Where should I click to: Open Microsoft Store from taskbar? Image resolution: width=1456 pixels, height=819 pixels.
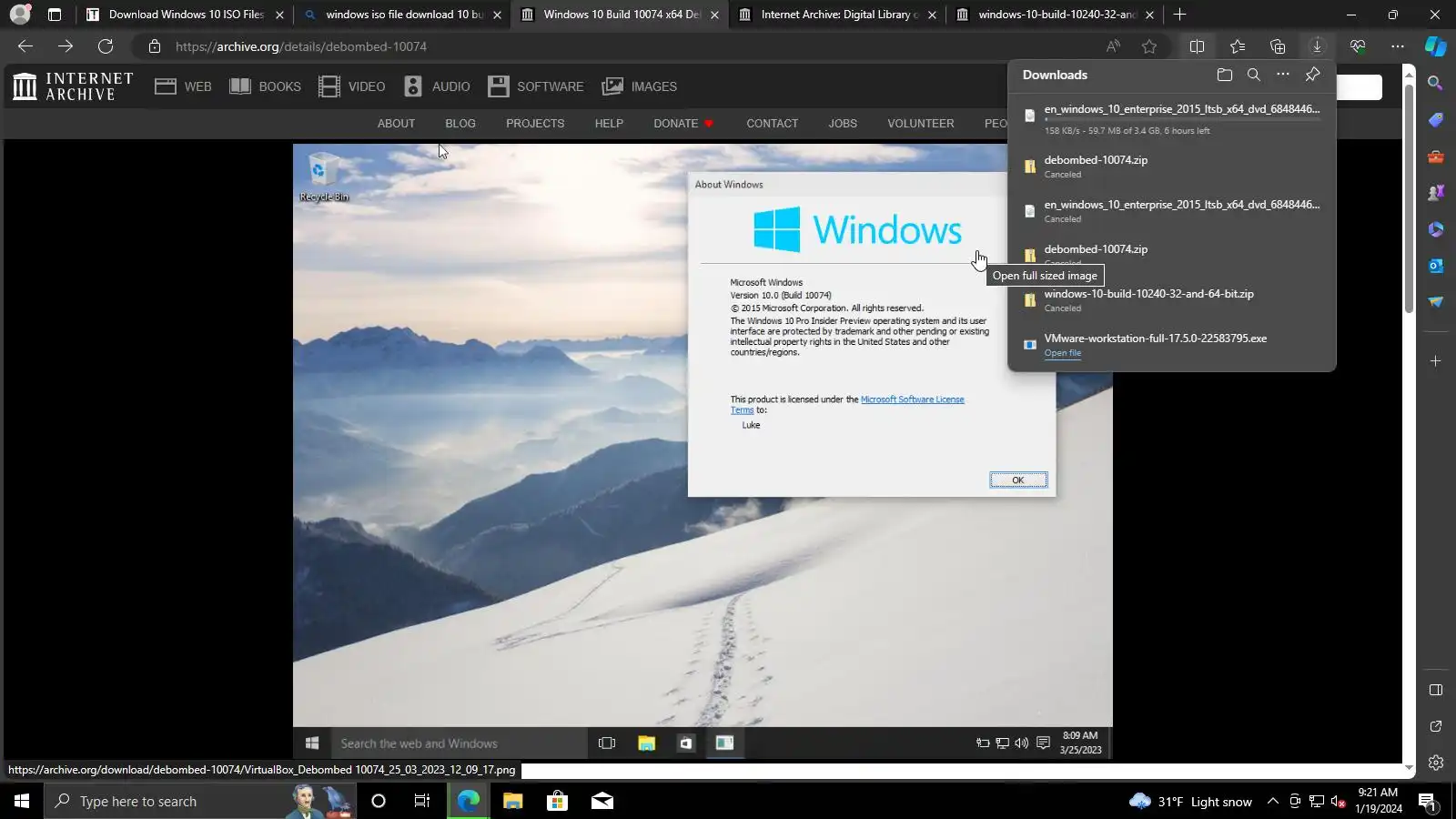coord(558,801)
